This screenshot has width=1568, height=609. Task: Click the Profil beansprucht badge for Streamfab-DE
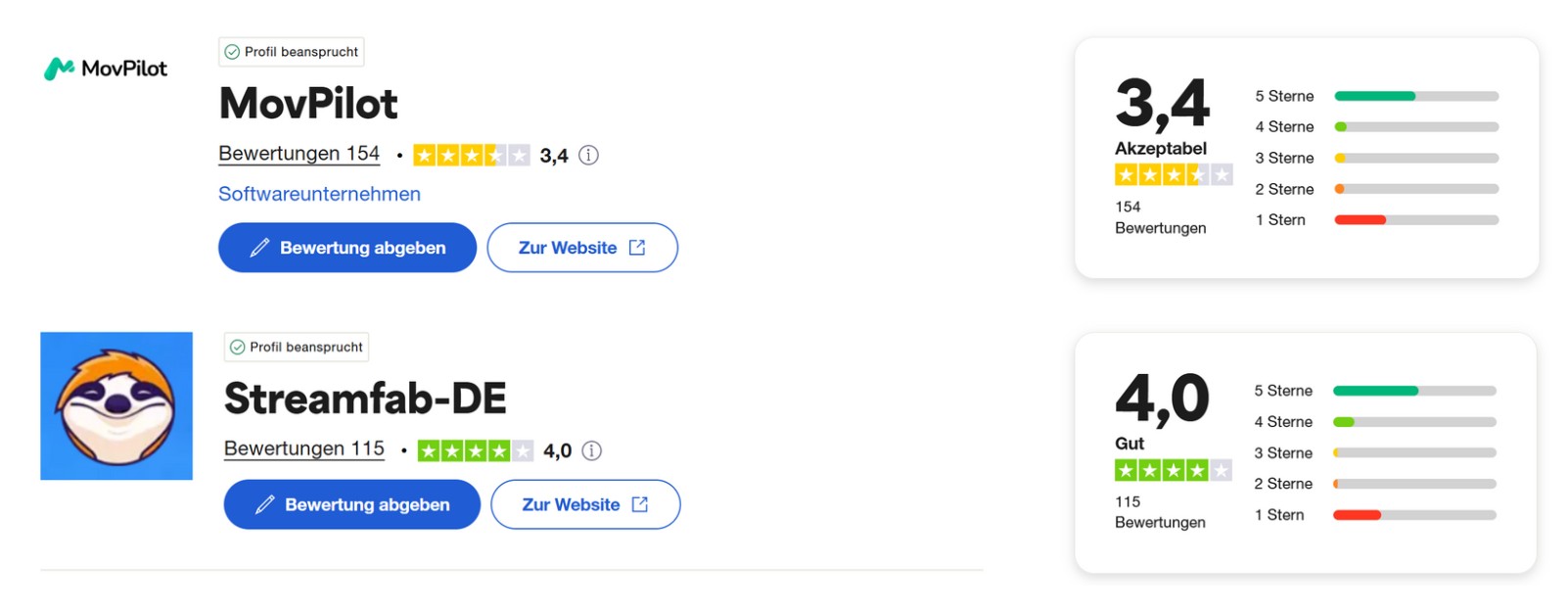click(297, 347)
